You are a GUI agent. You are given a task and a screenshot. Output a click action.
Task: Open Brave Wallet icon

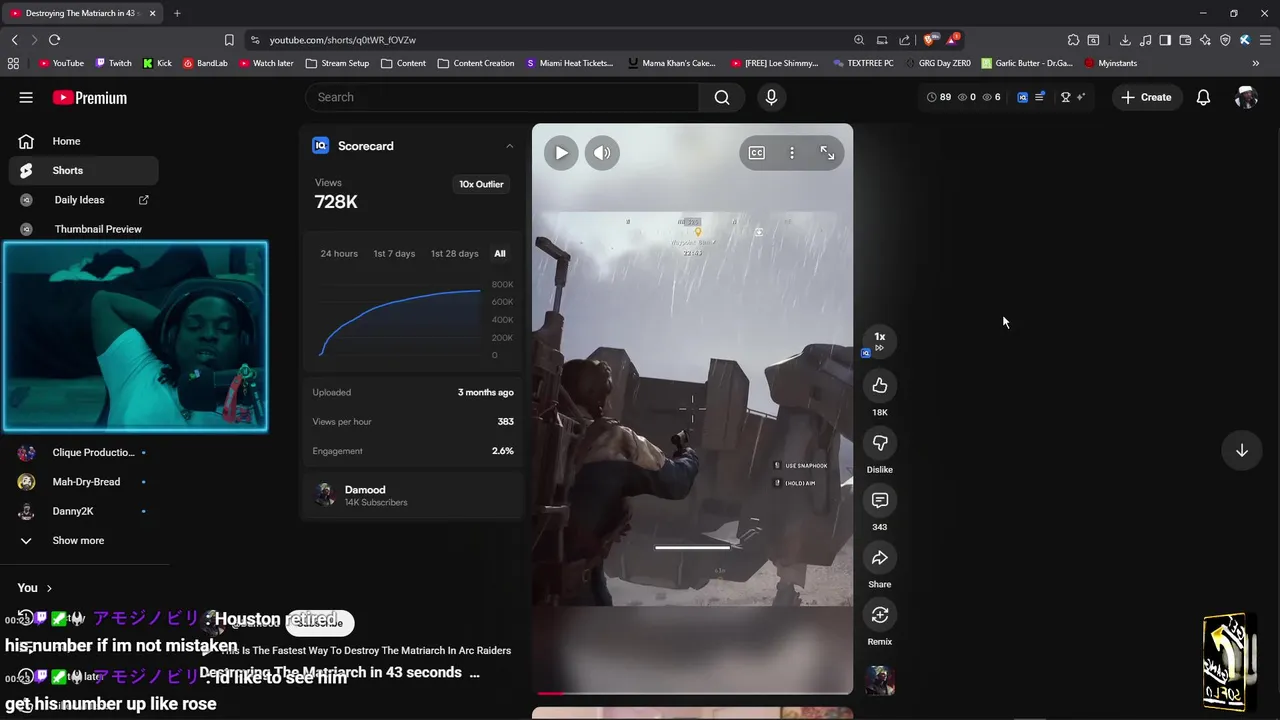pos(1185,40)
